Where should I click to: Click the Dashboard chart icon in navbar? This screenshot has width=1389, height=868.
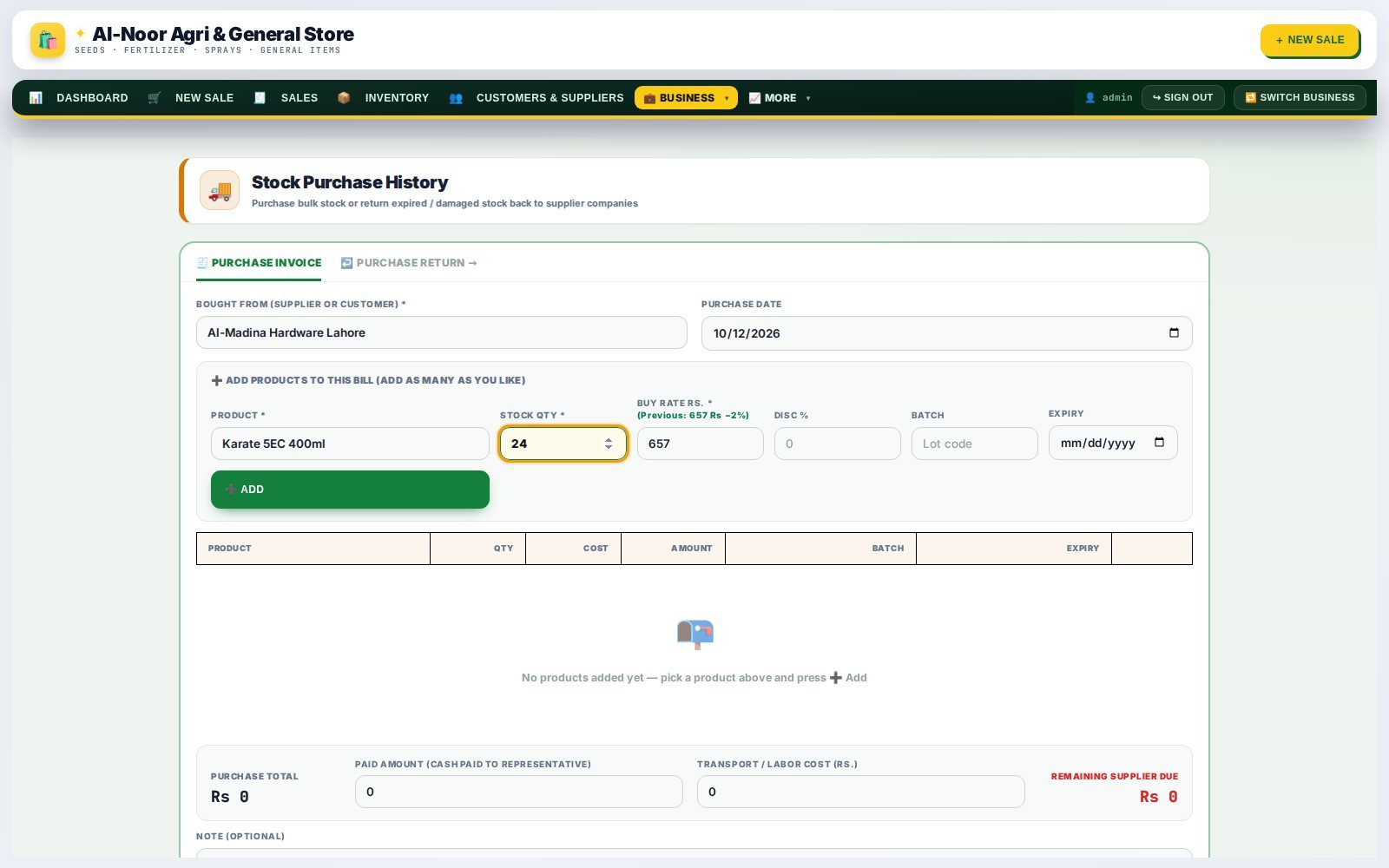36,98
